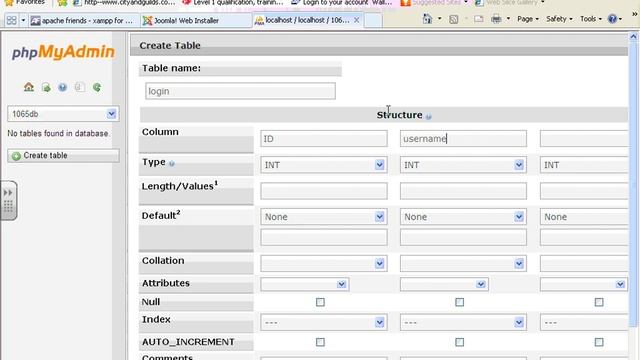
Task: Open the documentation page icon in sidebar
Action: click(80, 87)
